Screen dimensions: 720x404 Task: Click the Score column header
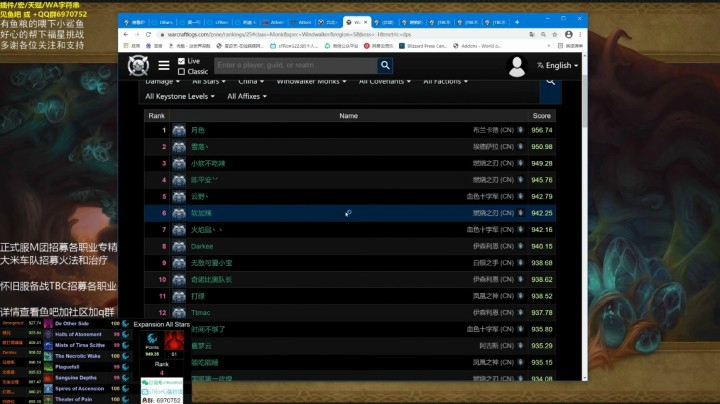pos(541,116)
